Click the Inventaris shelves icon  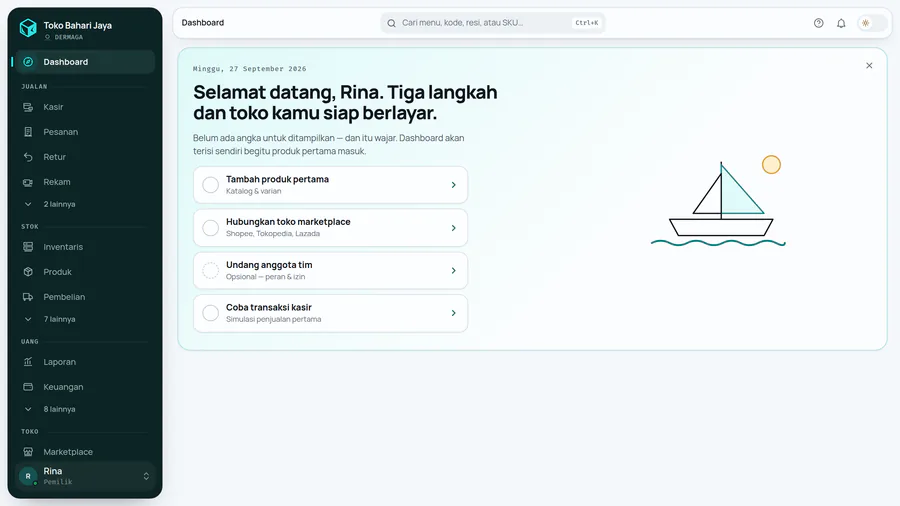coord(28,247)
